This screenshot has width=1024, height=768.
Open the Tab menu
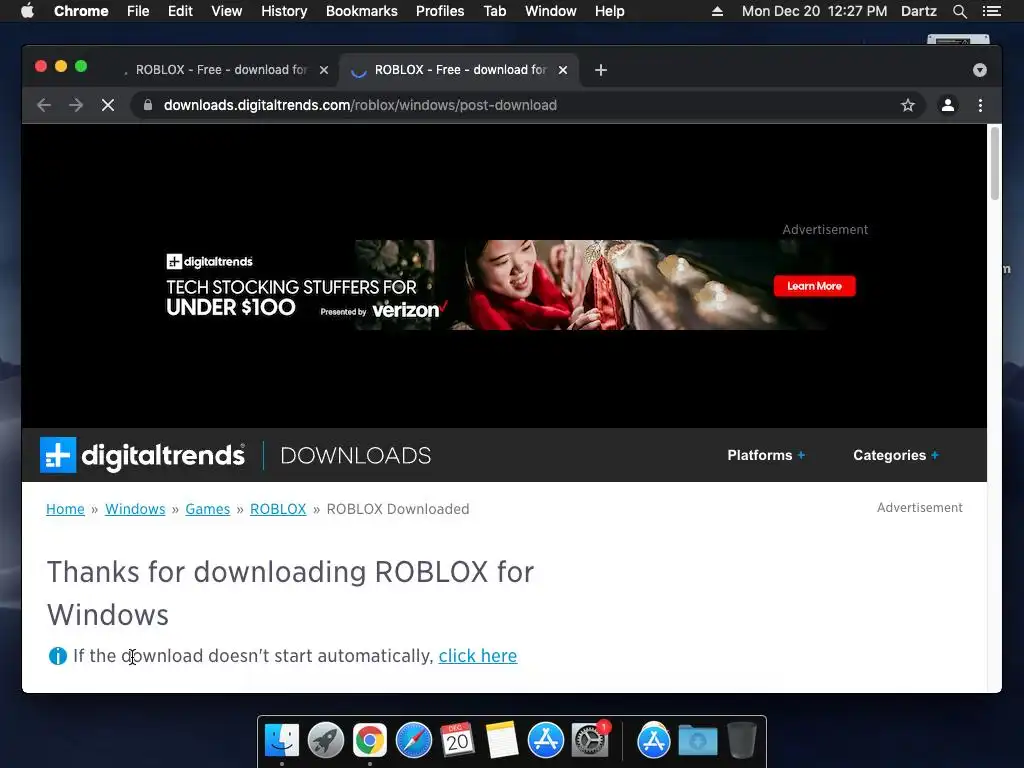pyautogui.click(x=495, y=11)
